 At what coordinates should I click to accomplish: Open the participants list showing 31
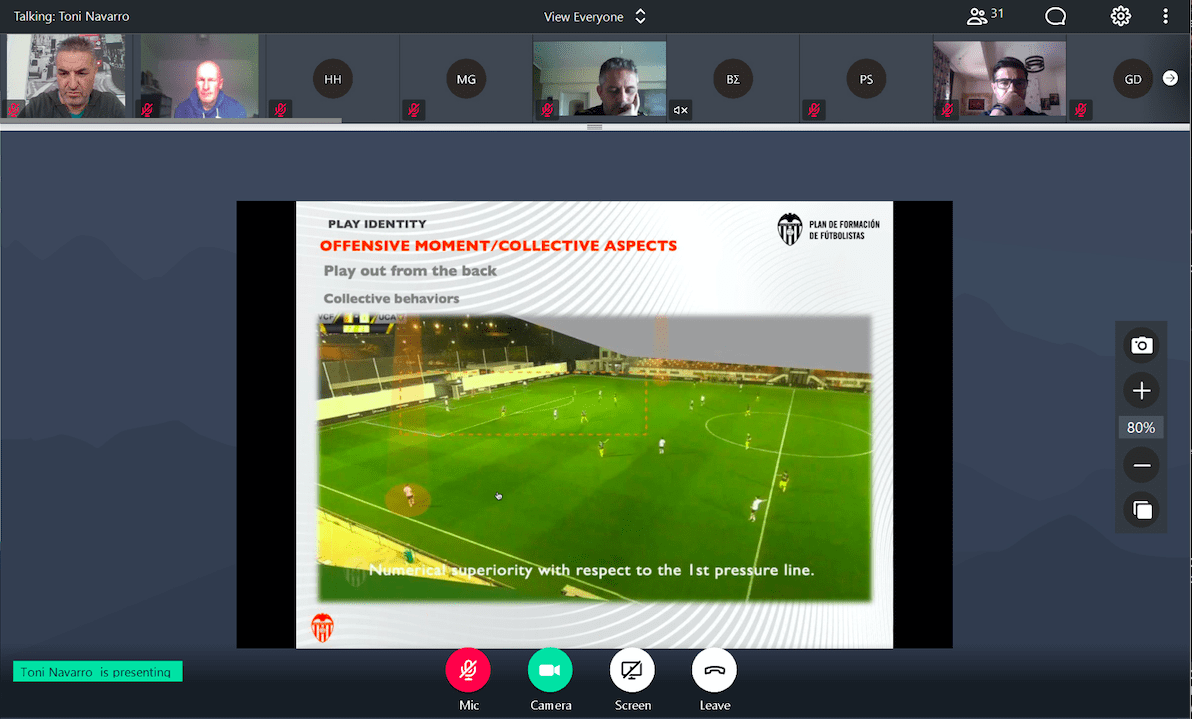[x=984, y=15]
